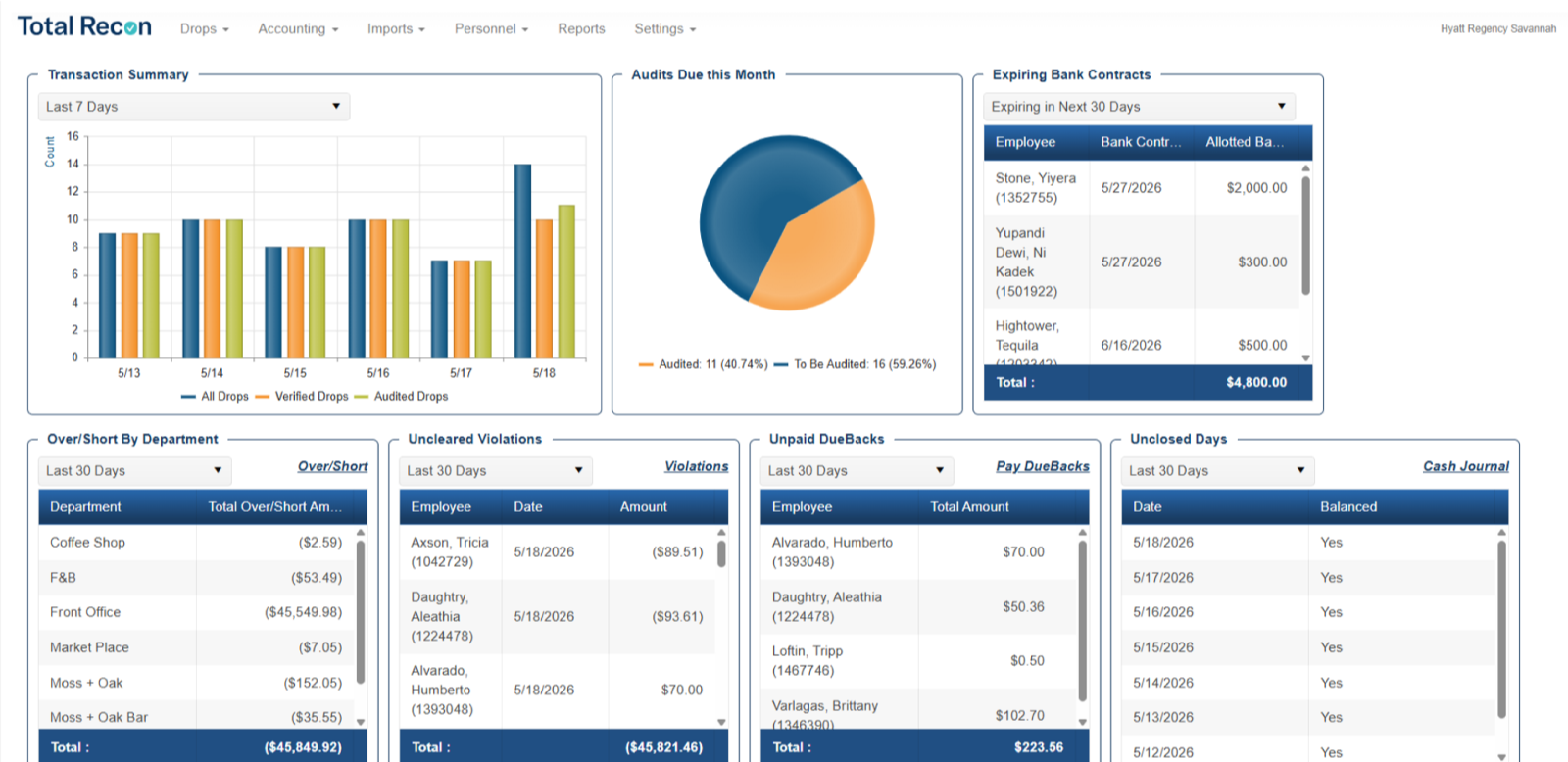
Task: Open the Expiring in Next 30 Days dropdown
Action: pos(1139,107)
